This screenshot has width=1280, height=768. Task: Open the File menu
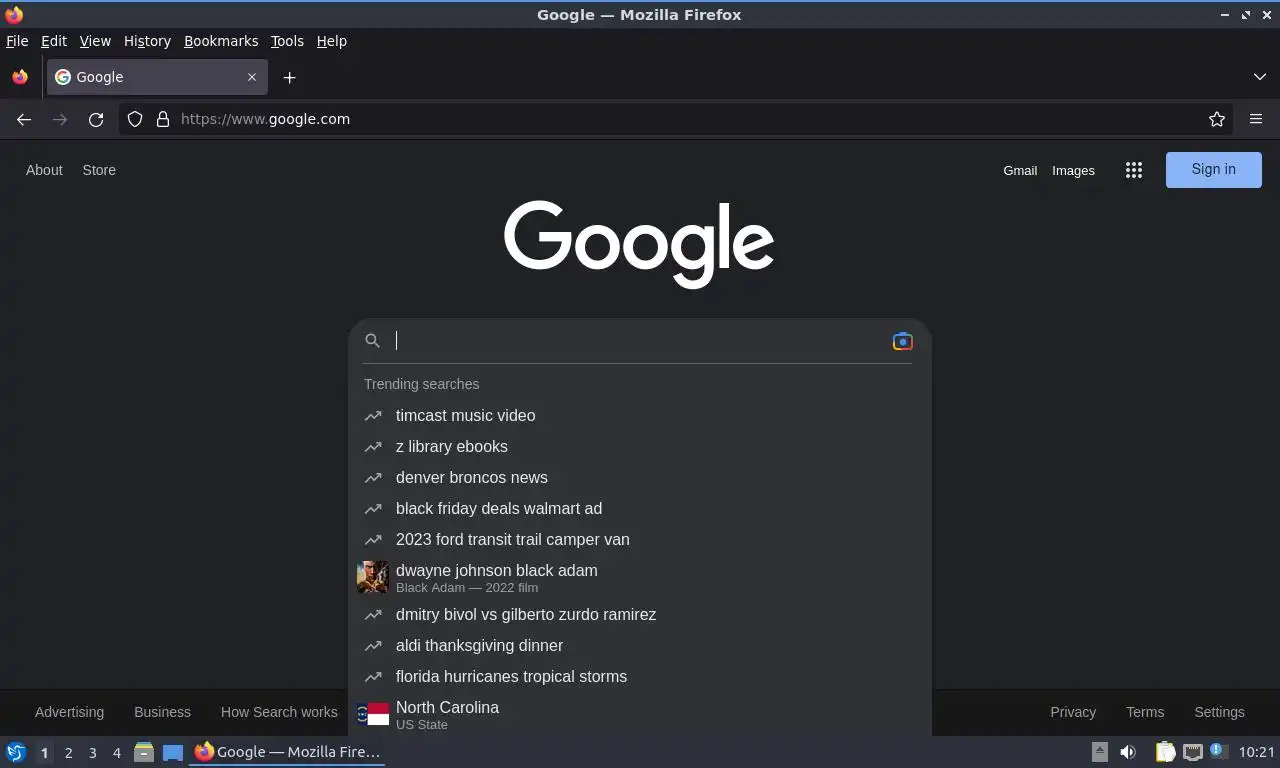(x=17, y=41)
